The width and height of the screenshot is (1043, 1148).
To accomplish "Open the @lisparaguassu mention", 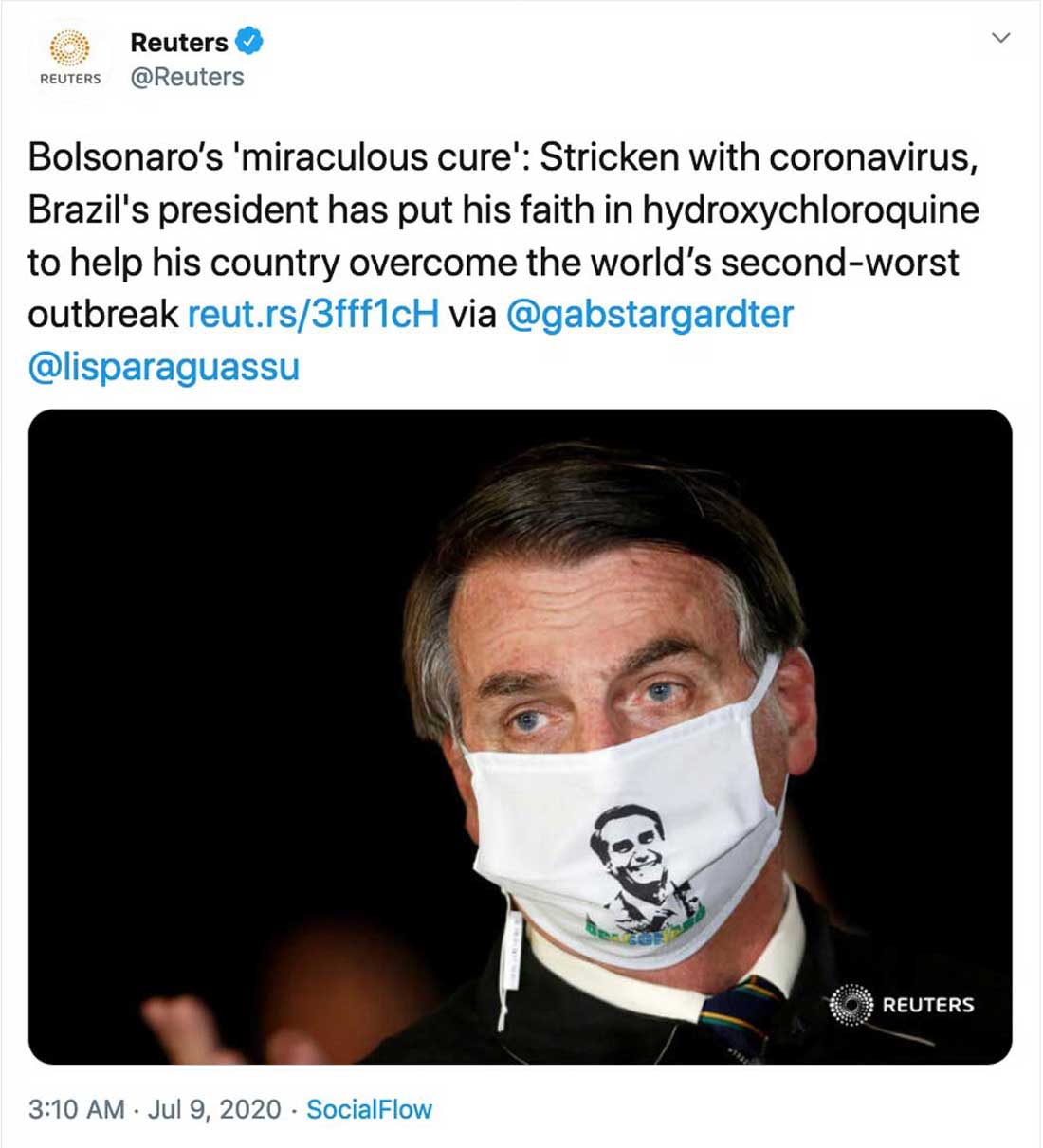I will 164,367.
